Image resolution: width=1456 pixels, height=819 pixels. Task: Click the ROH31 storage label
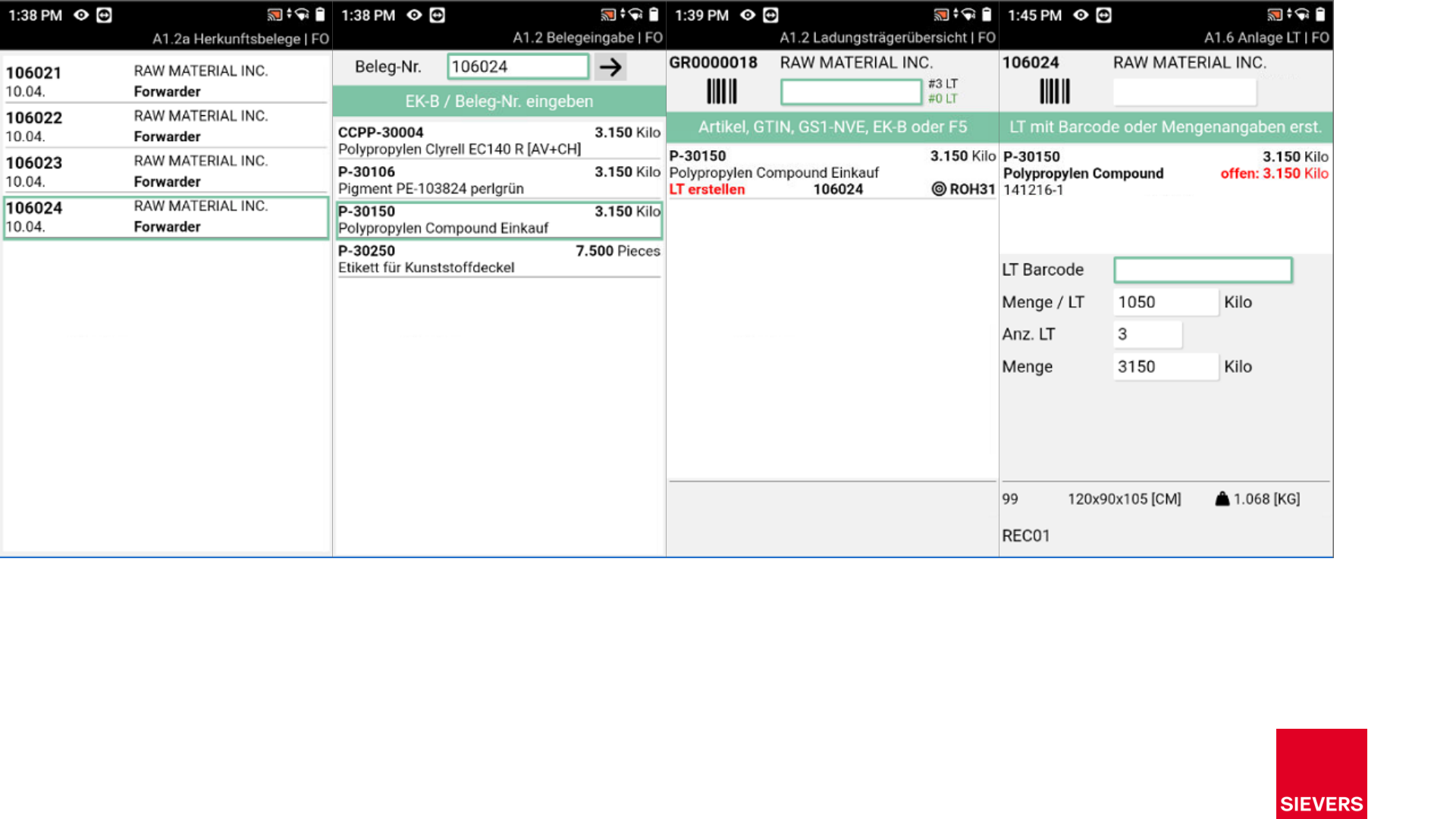pyautogui.click(x=972, y=189)
